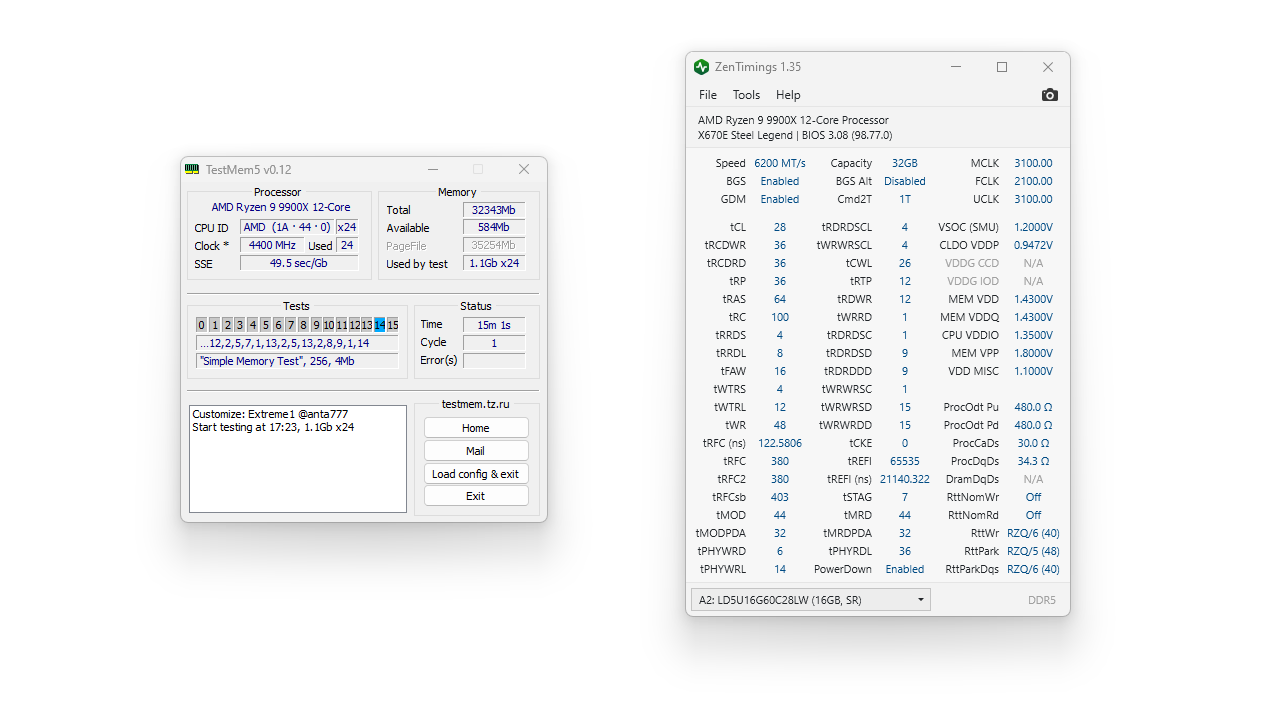This screenshot has width=1280, height=720.
Task: Click the Total memory 32343Mb field
Action: [494, 210]
